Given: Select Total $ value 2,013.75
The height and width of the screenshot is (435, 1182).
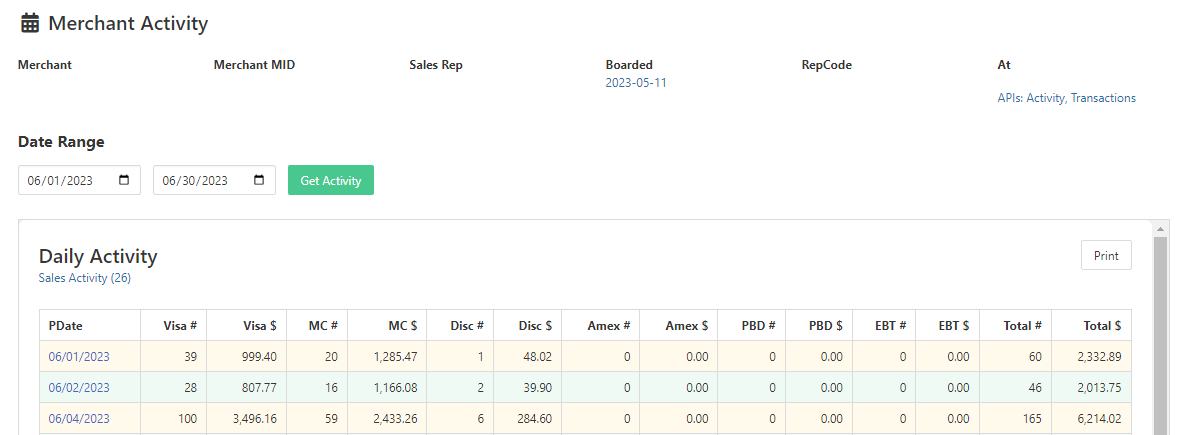Looking at the screenshot, I should [1100, 388].
